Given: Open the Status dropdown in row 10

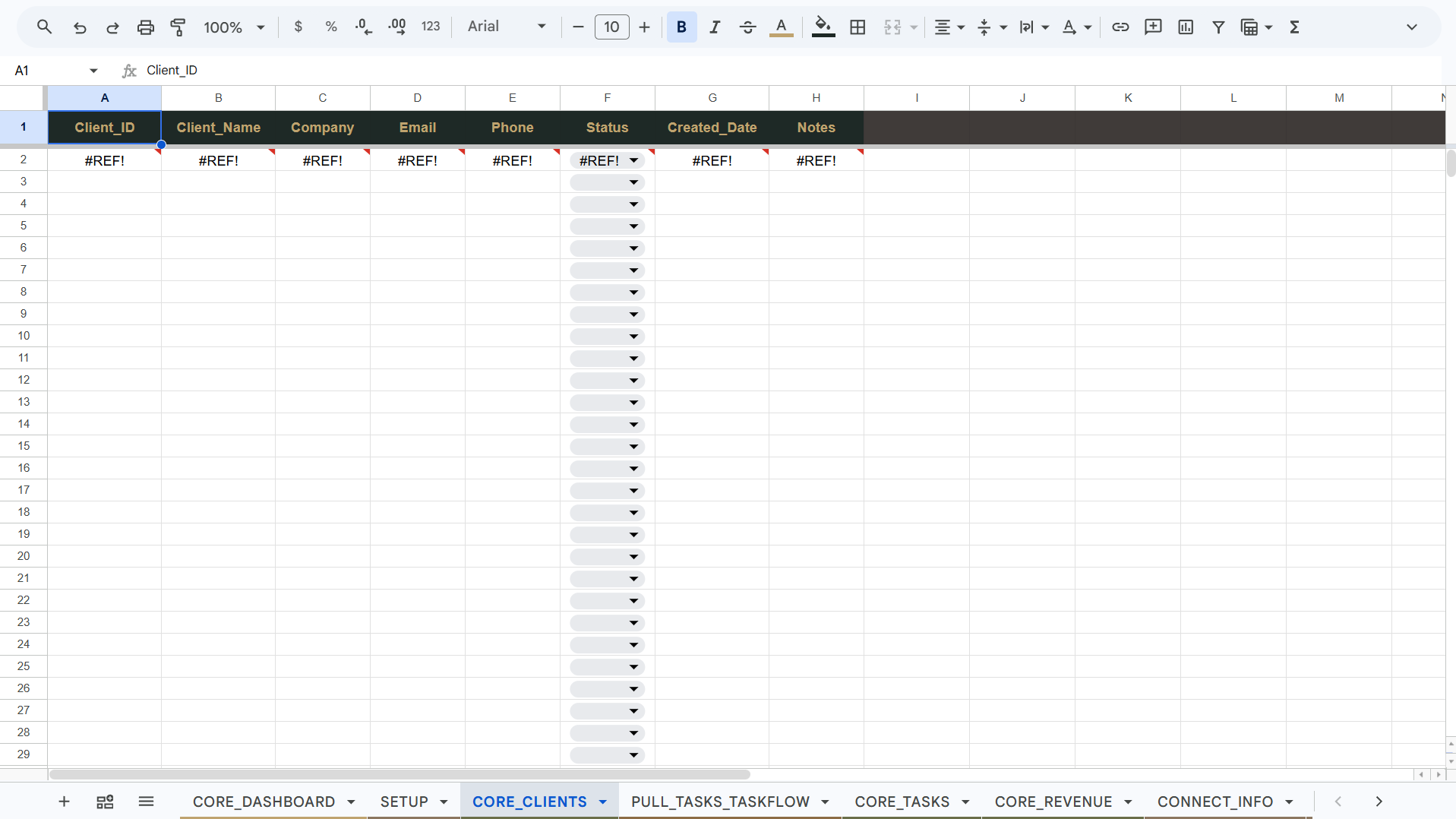Looking at the screenshot, I should pos(634,337).
